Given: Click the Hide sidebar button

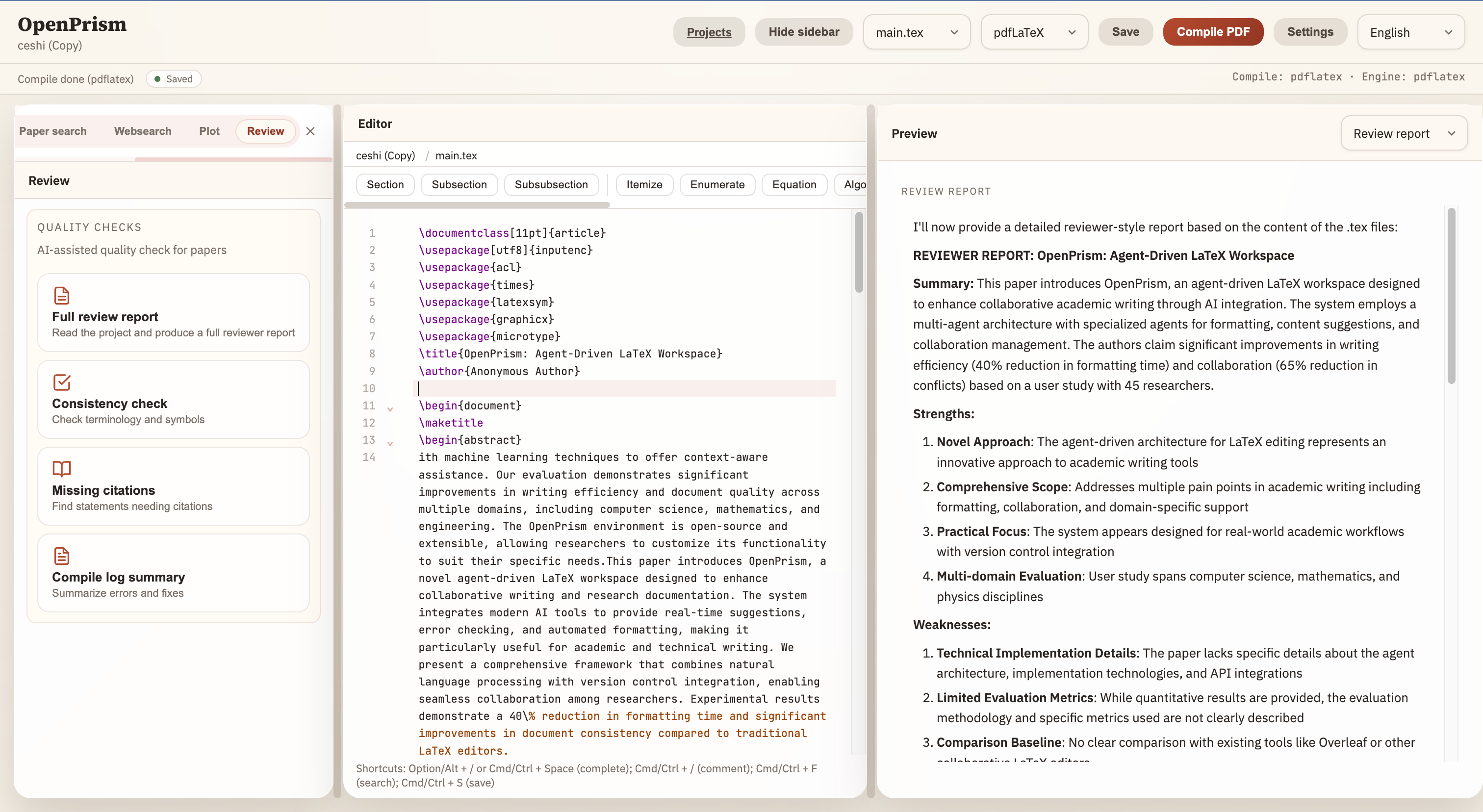Looking at the screenshot, I should pyautogui.click(x=804, y=32).
